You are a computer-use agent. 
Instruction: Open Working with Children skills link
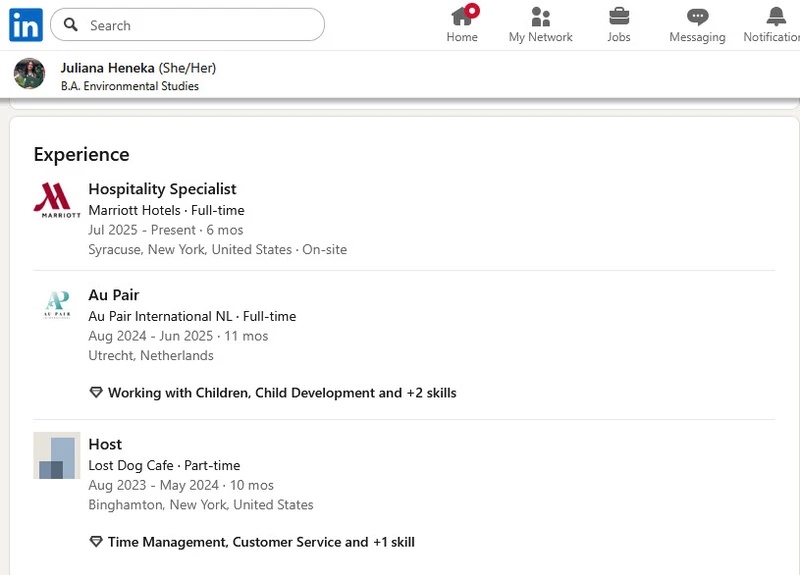click(x=282, y=392)
